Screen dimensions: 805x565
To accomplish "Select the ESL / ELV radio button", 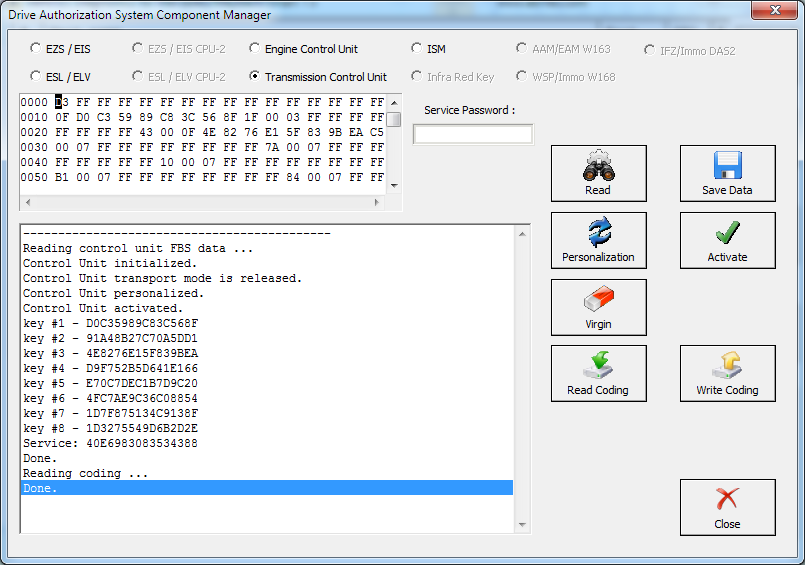I will click(x=35, y=76).
